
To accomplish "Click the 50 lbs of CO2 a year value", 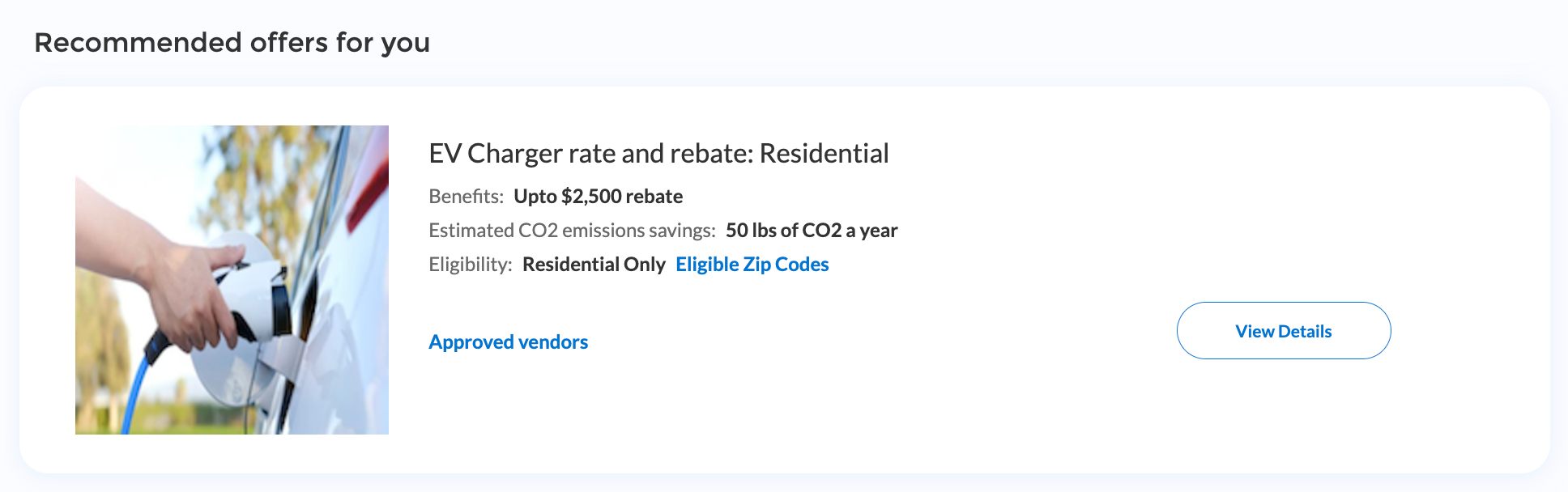I will tap(811, 231).
